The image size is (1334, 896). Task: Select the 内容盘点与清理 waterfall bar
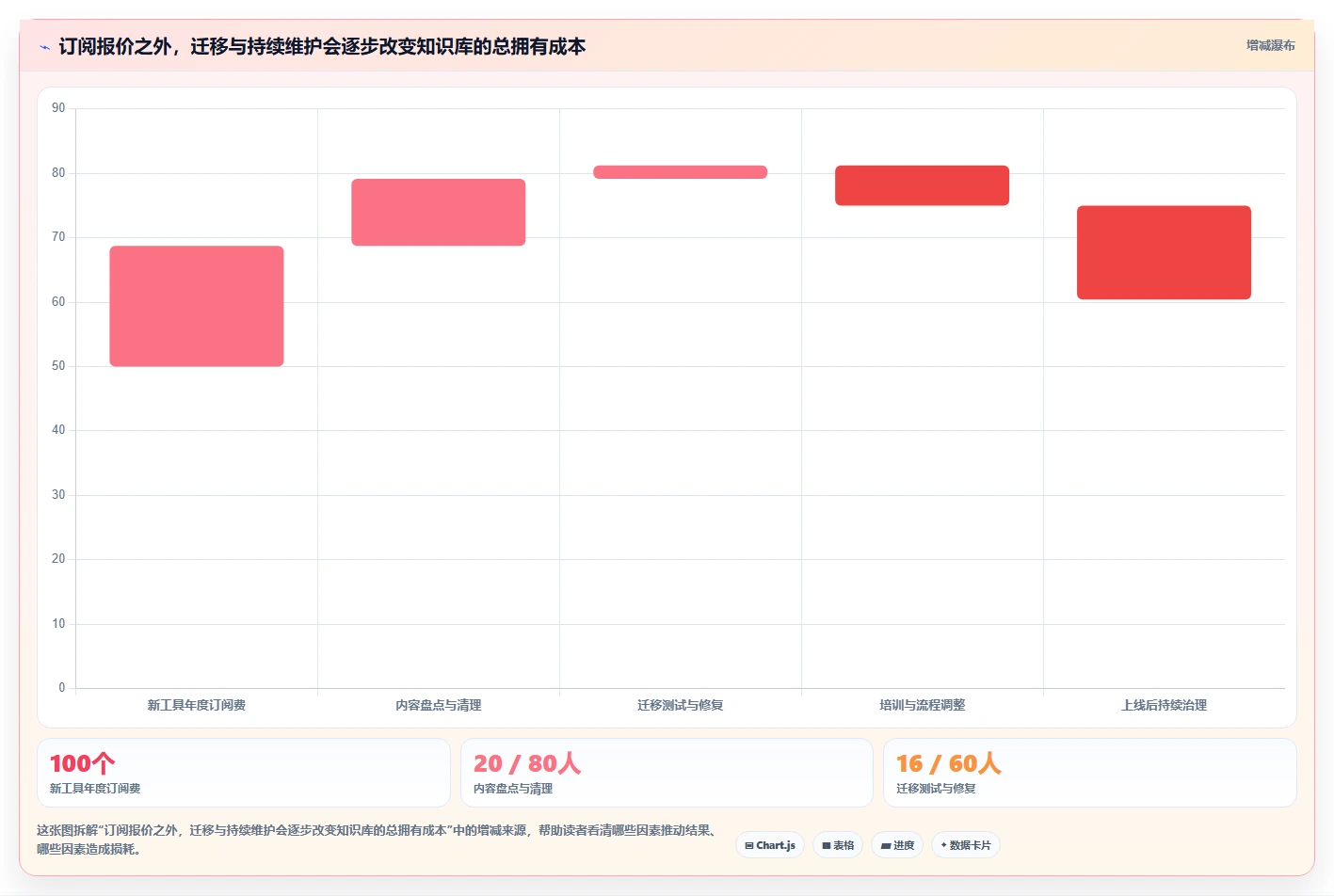(x=439, y=212)
